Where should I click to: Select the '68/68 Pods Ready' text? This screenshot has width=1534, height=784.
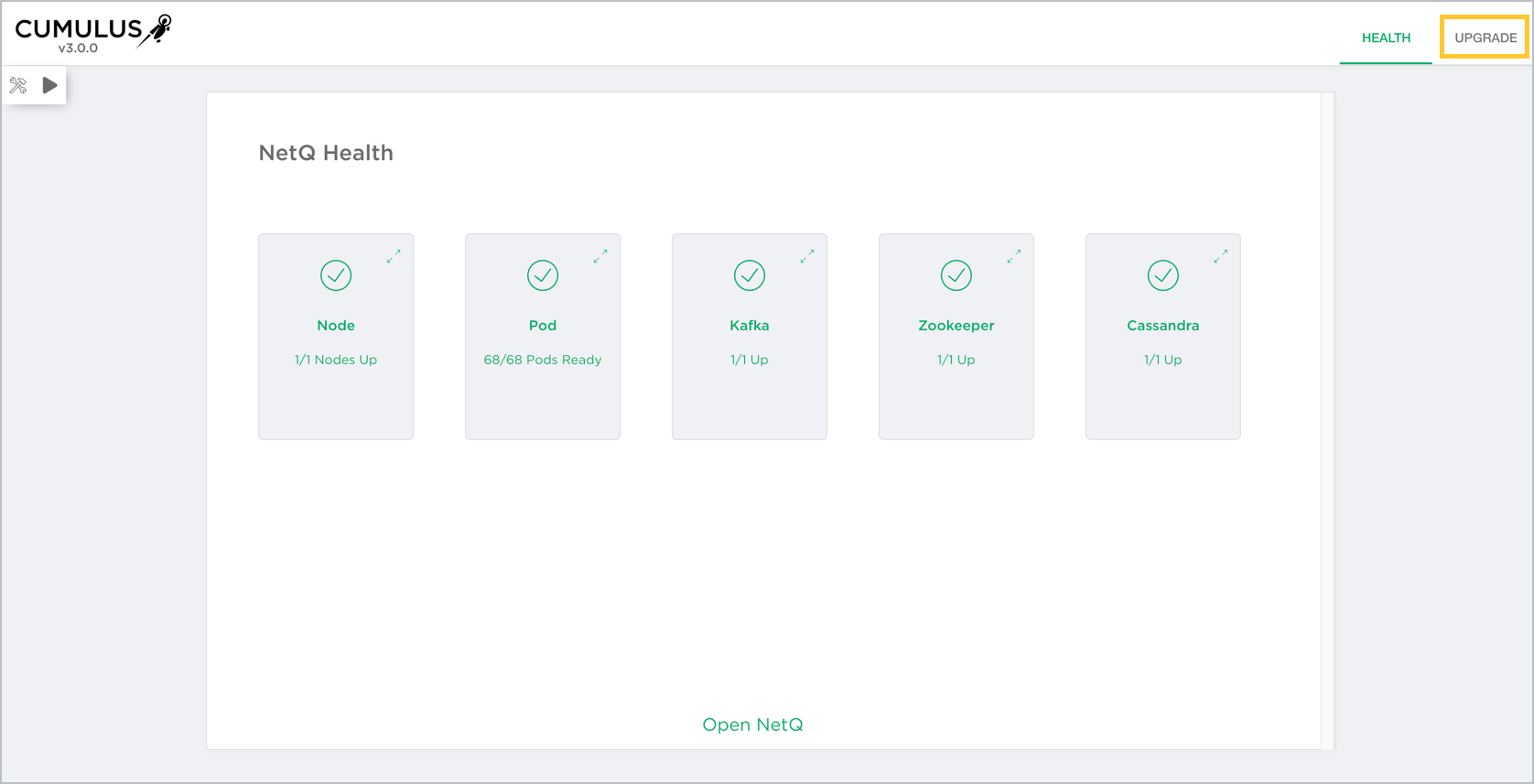tap(543, 360)
